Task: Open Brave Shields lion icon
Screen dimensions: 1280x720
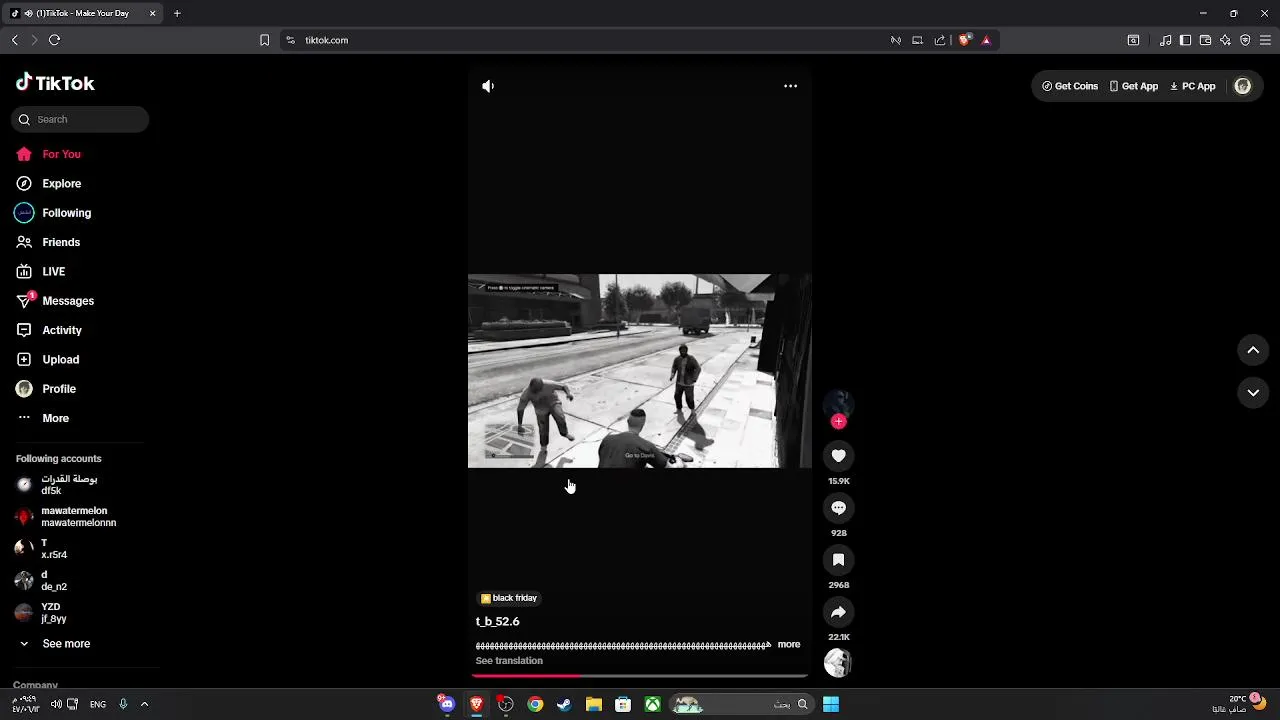Action: pyautogui.click(x=964, y=40)
